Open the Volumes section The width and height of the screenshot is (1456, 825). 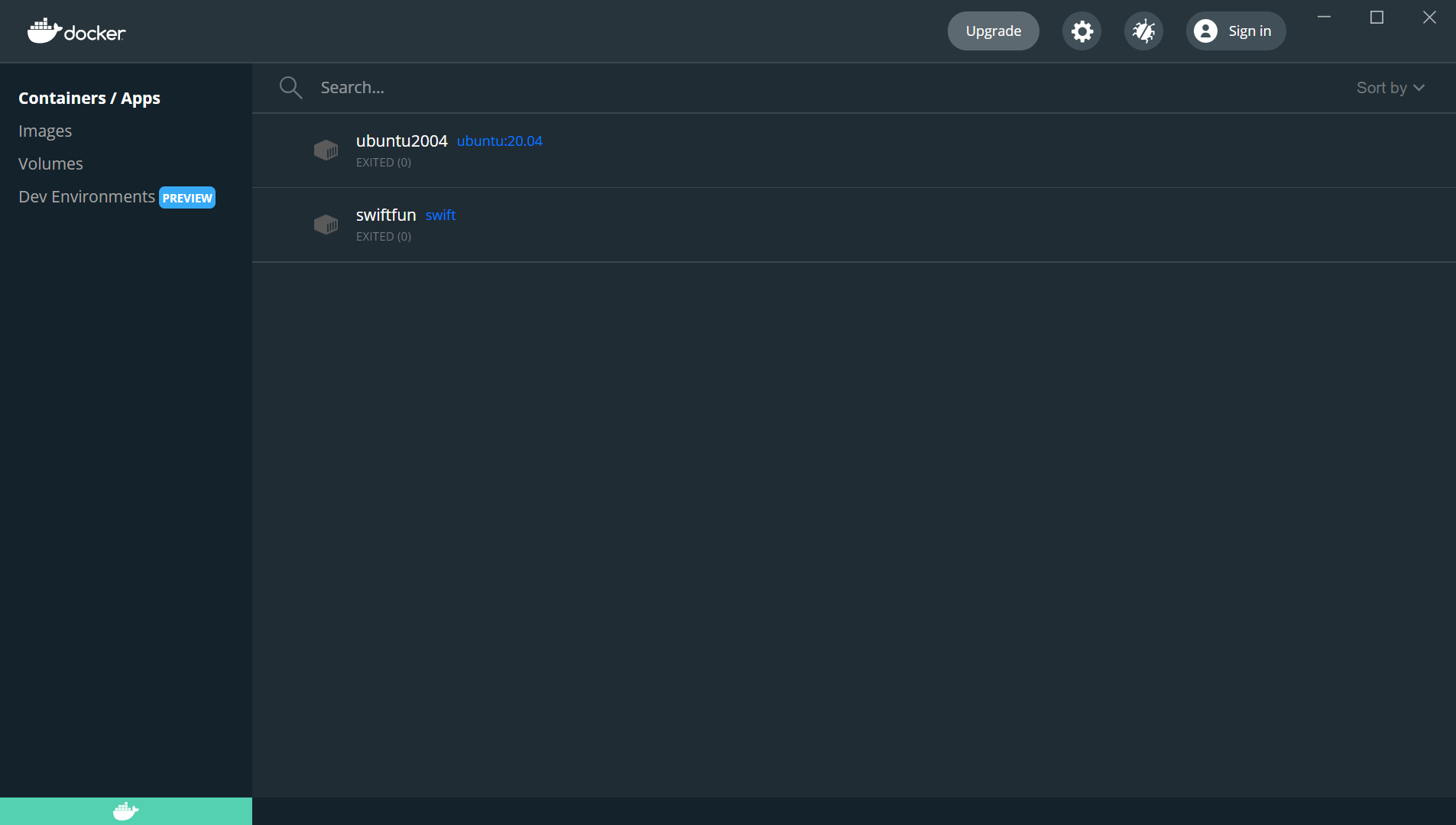[x=50, y=163]
